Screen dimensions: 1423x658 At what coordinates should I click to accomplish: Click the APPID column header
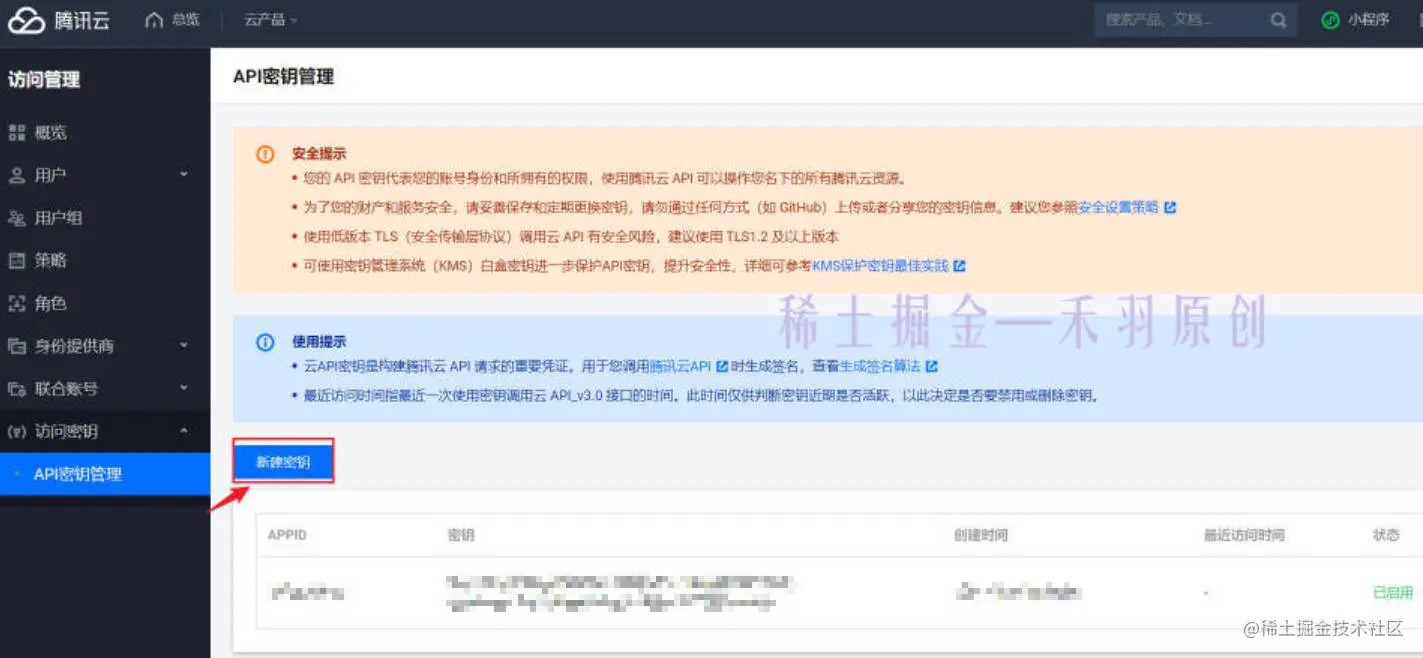[x=287, y=536]
